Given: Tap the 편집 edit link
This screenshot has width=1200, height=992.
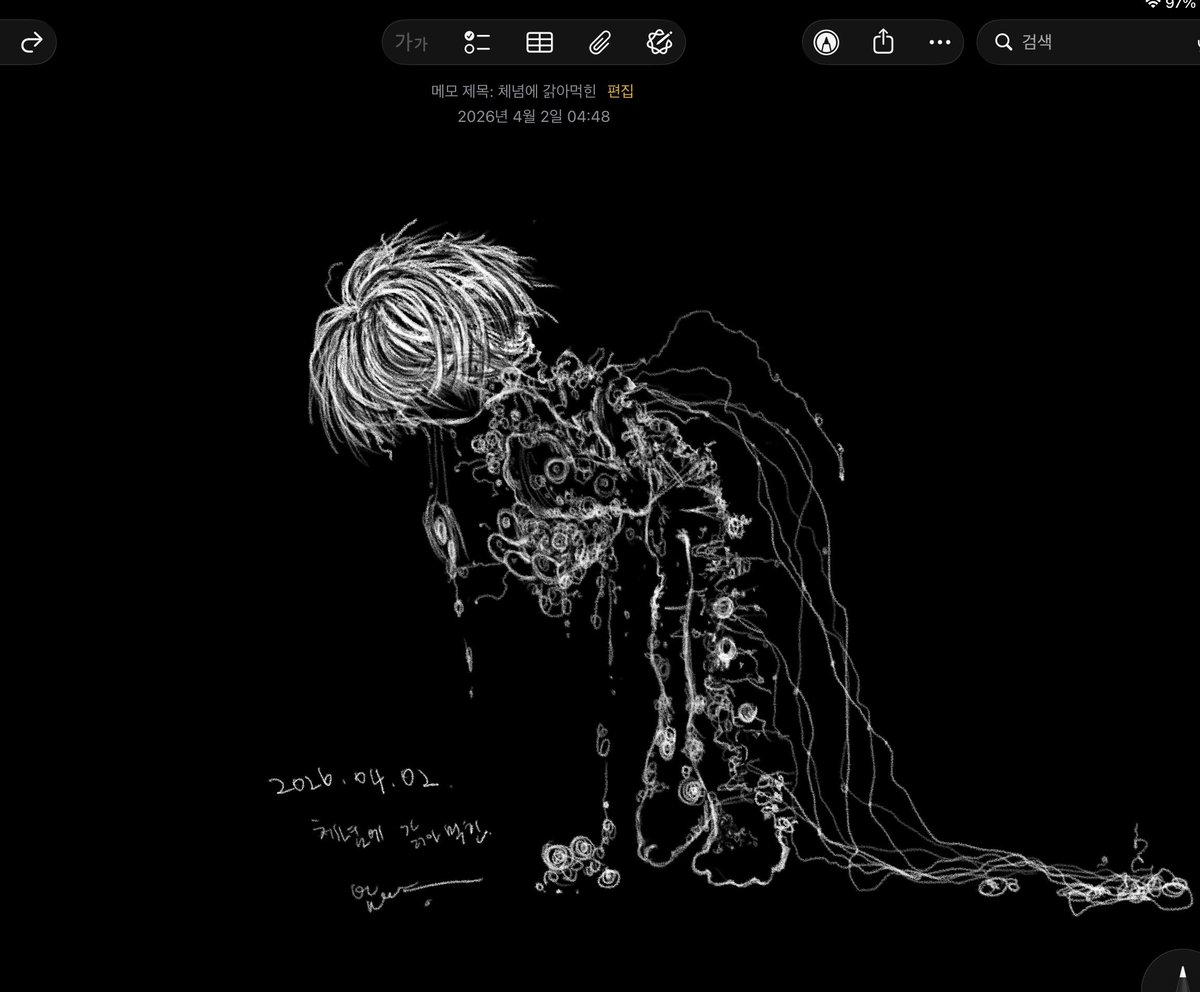Looking at the screenshot, I should point(621,91).
